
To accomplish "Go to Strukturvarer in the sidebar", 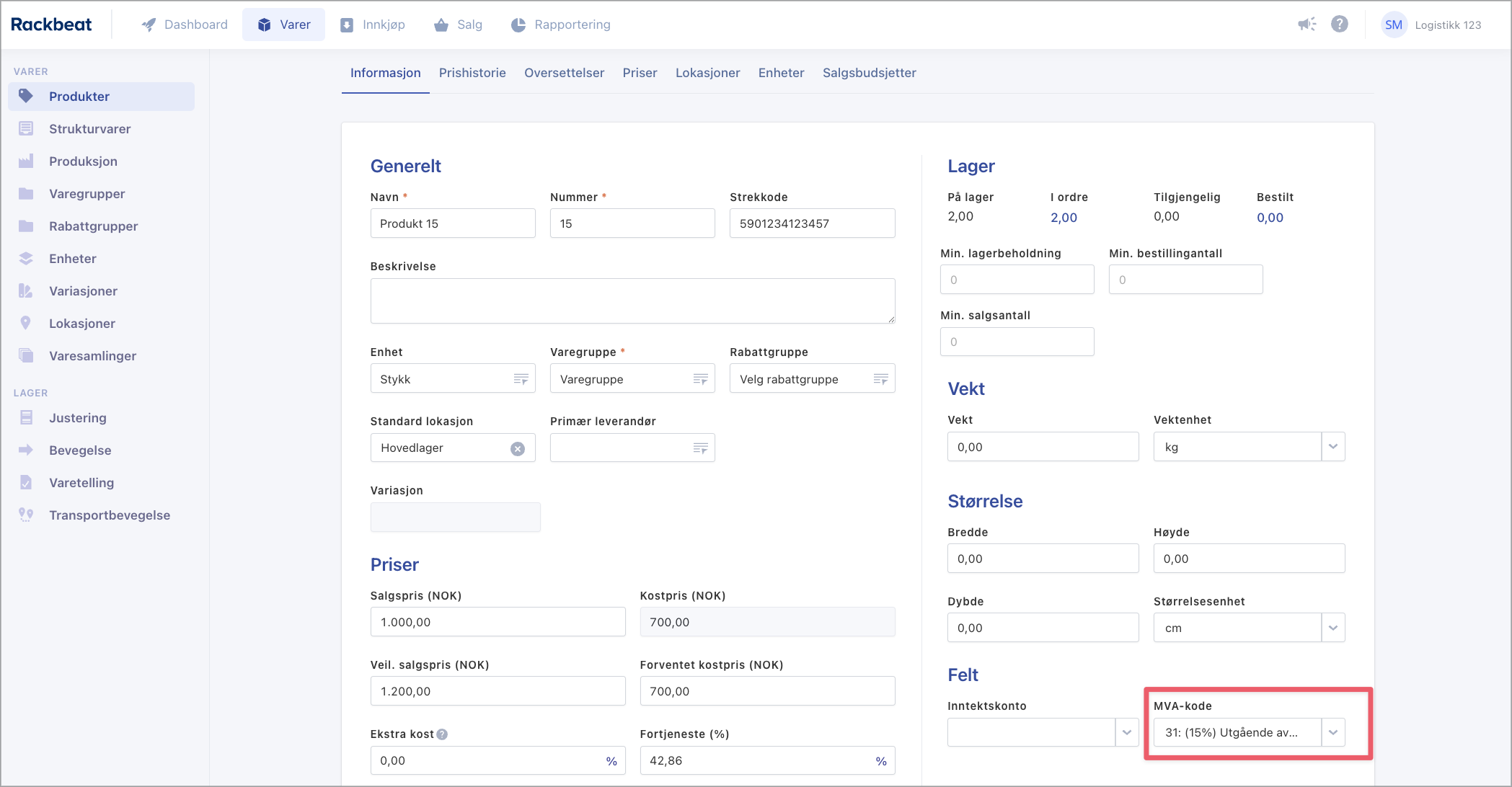I will pyautogui.click(x=89, y=129).
